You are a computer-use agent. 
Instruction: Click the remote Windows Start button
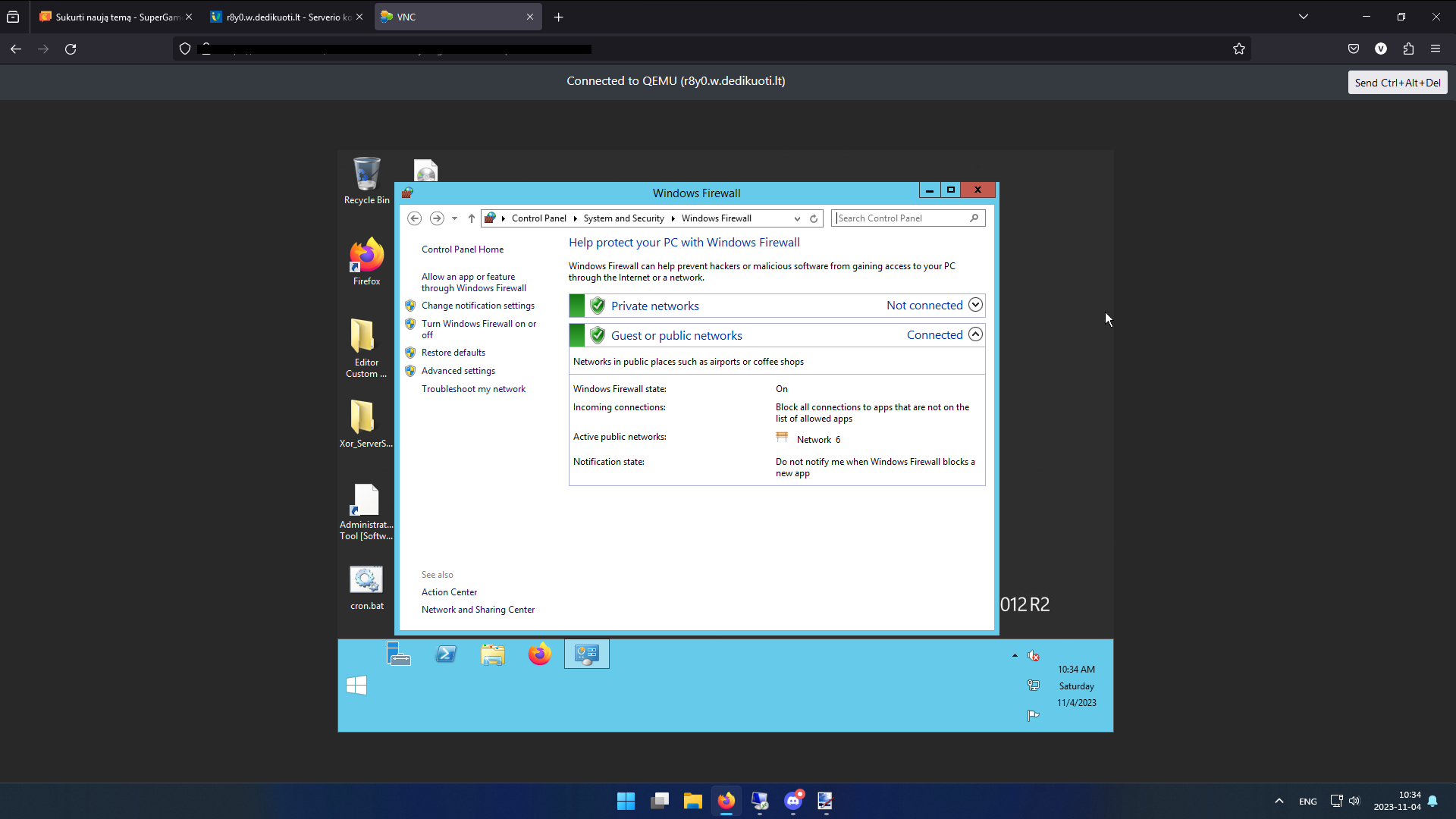[356, 686]
